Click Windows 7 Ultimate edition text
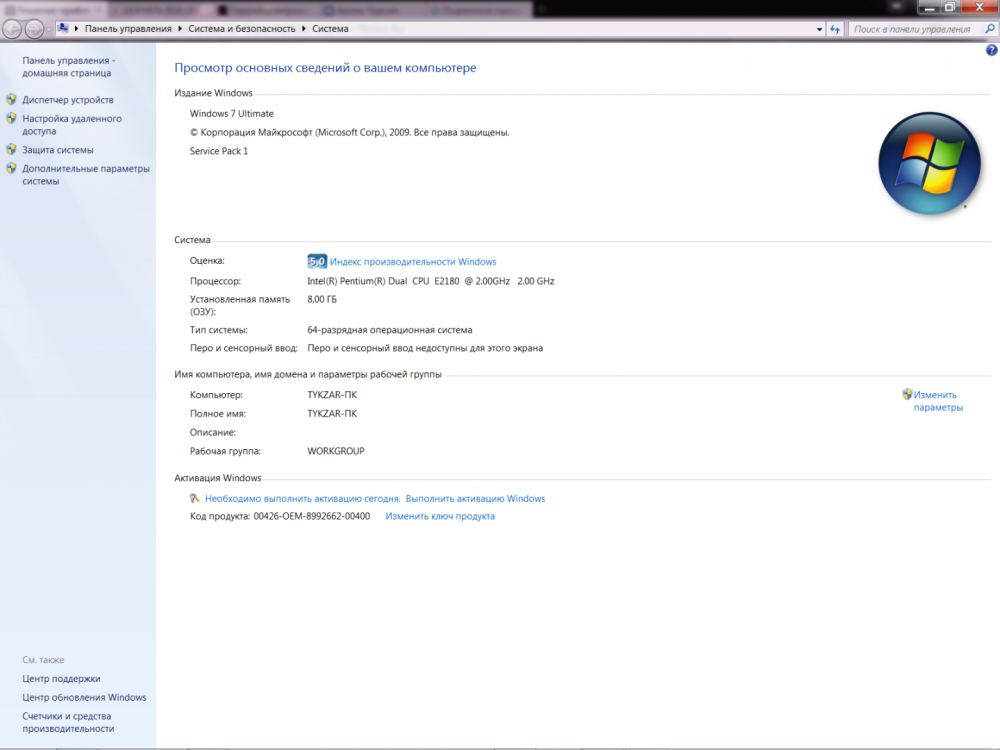Viewport: 1000px width, 750px height. pyautogui.click(x=232, y=114)
